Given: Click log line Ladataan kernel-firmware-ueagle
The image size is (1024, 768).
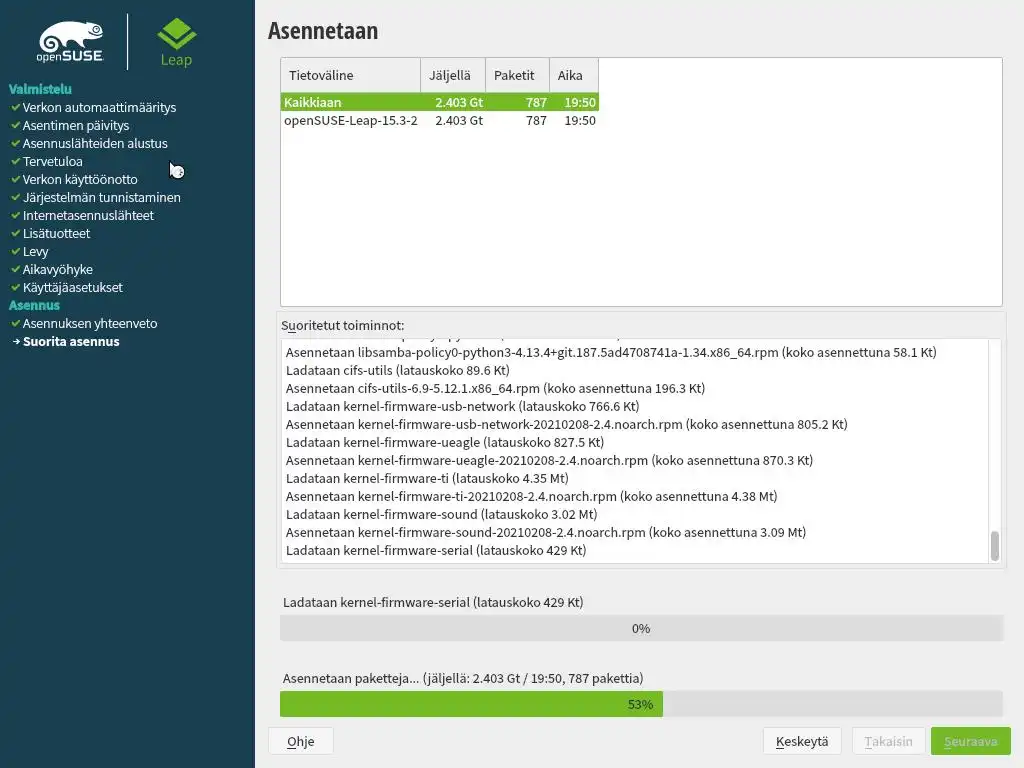Looking at the screenshot, I should coord(444,442).
